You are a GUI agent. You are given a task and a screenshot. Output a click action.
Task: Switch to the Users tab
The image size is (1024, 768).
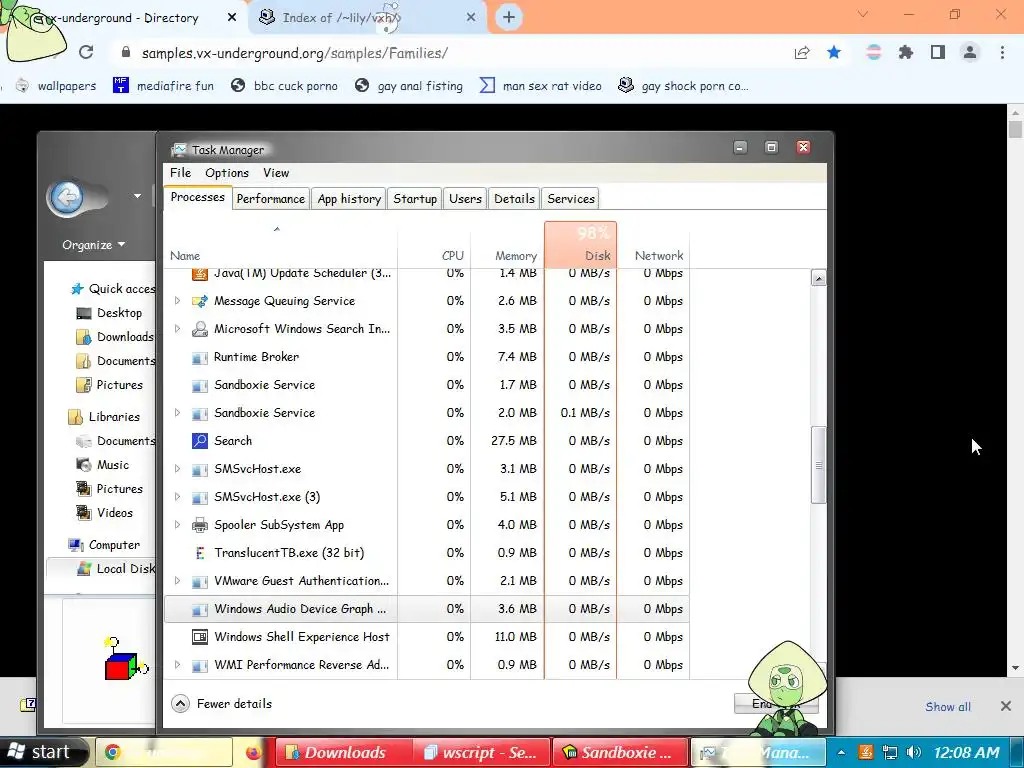[x=465, y=199]
